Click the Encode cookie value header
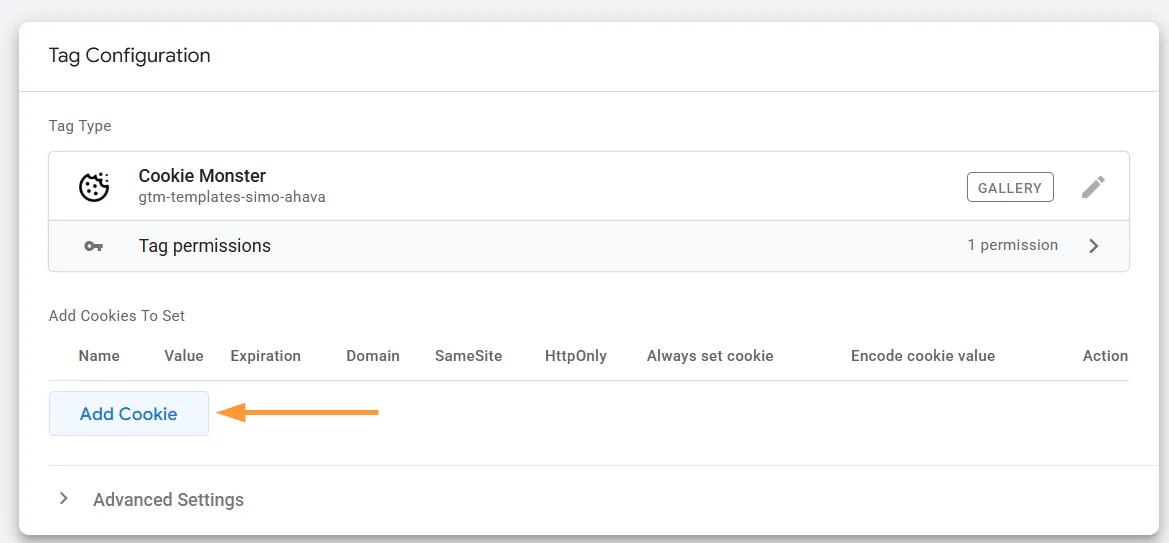The width and height of the screenshot is (1169, 543). (923, 356)
